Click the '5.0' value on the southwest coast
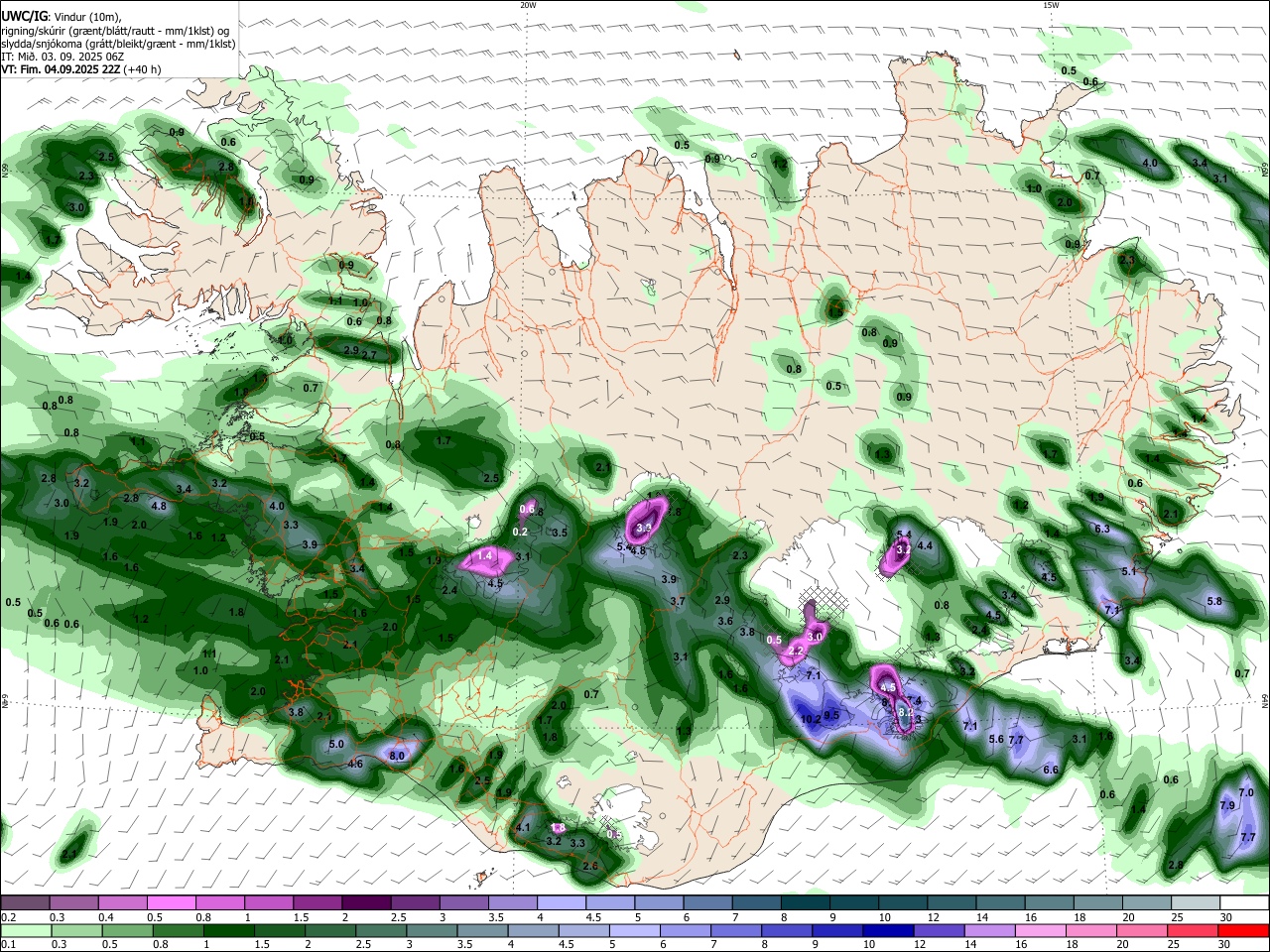 (x=336, y=744)
